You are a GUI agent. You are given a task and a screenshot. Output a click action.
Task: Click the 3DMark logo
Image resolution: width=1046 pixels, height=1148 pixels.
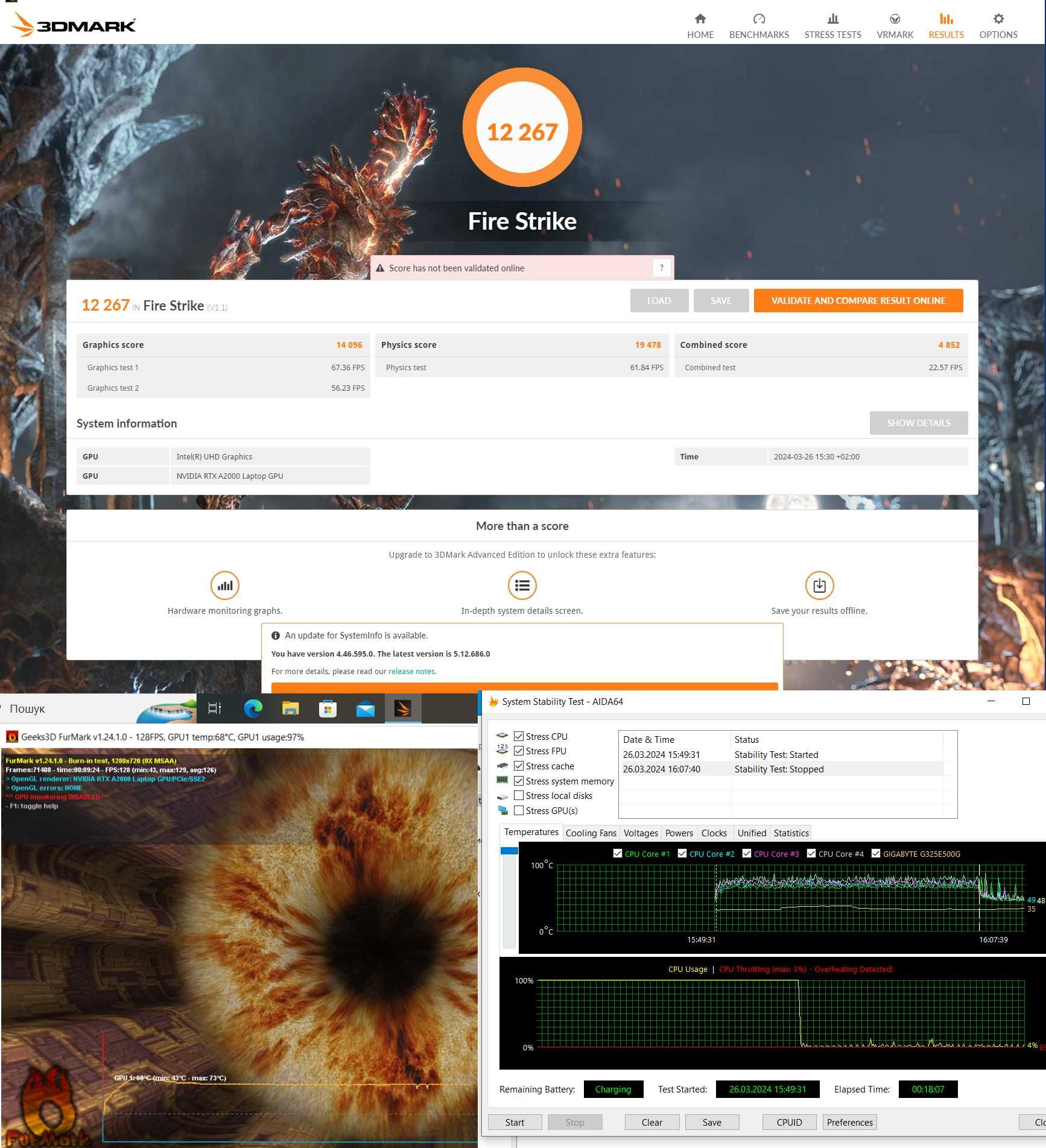click(x=74, y=25)
